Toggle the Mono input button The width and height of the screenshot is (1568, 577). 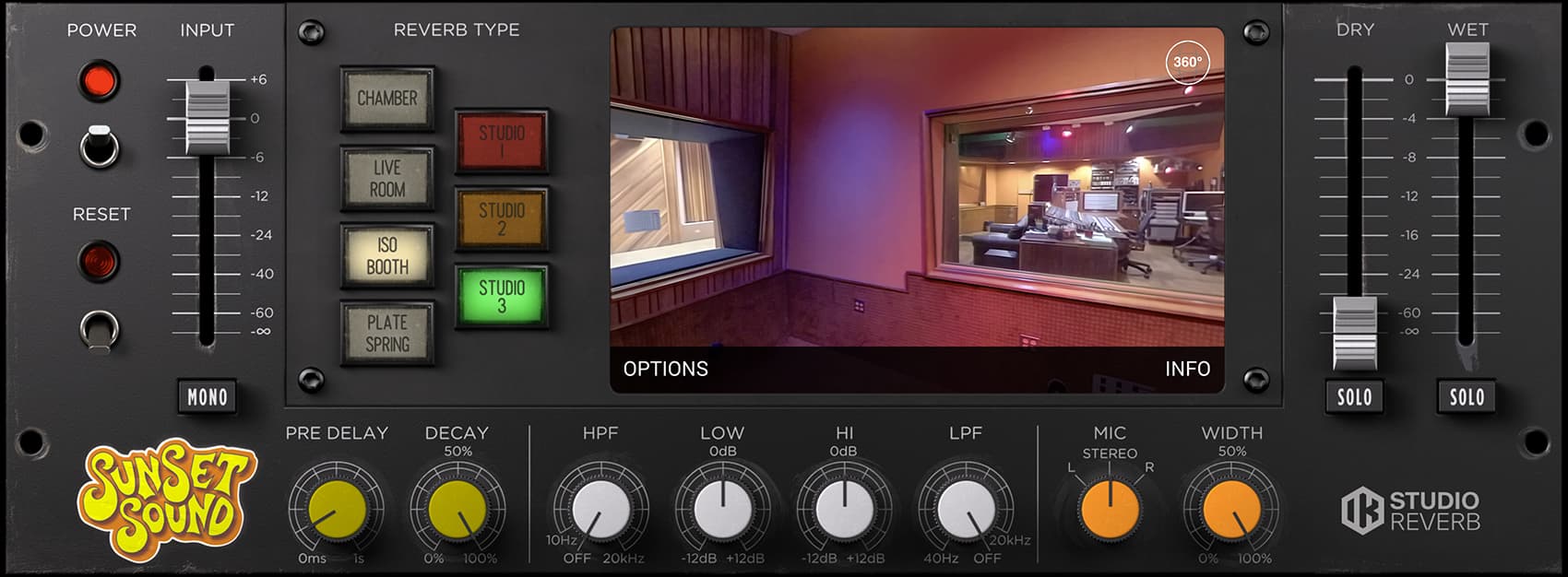pos(208,397)
